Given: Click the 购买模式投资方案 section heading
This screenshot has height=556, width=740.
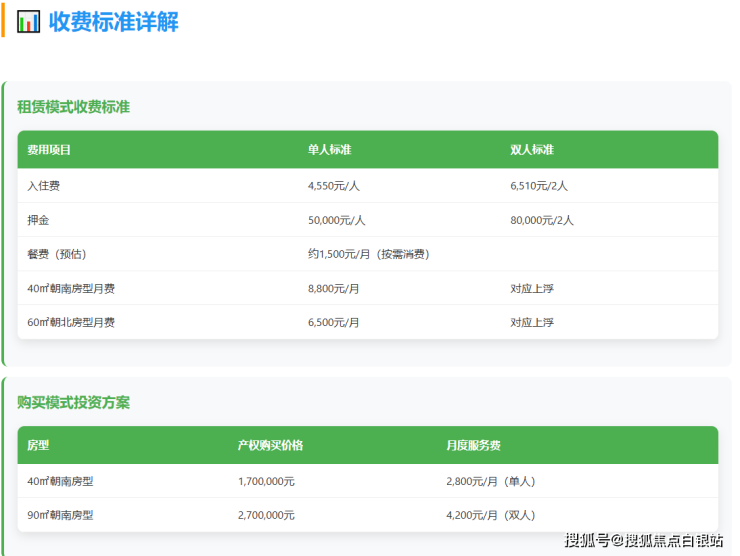Looking at the screenshot, I should click(73, 402).
